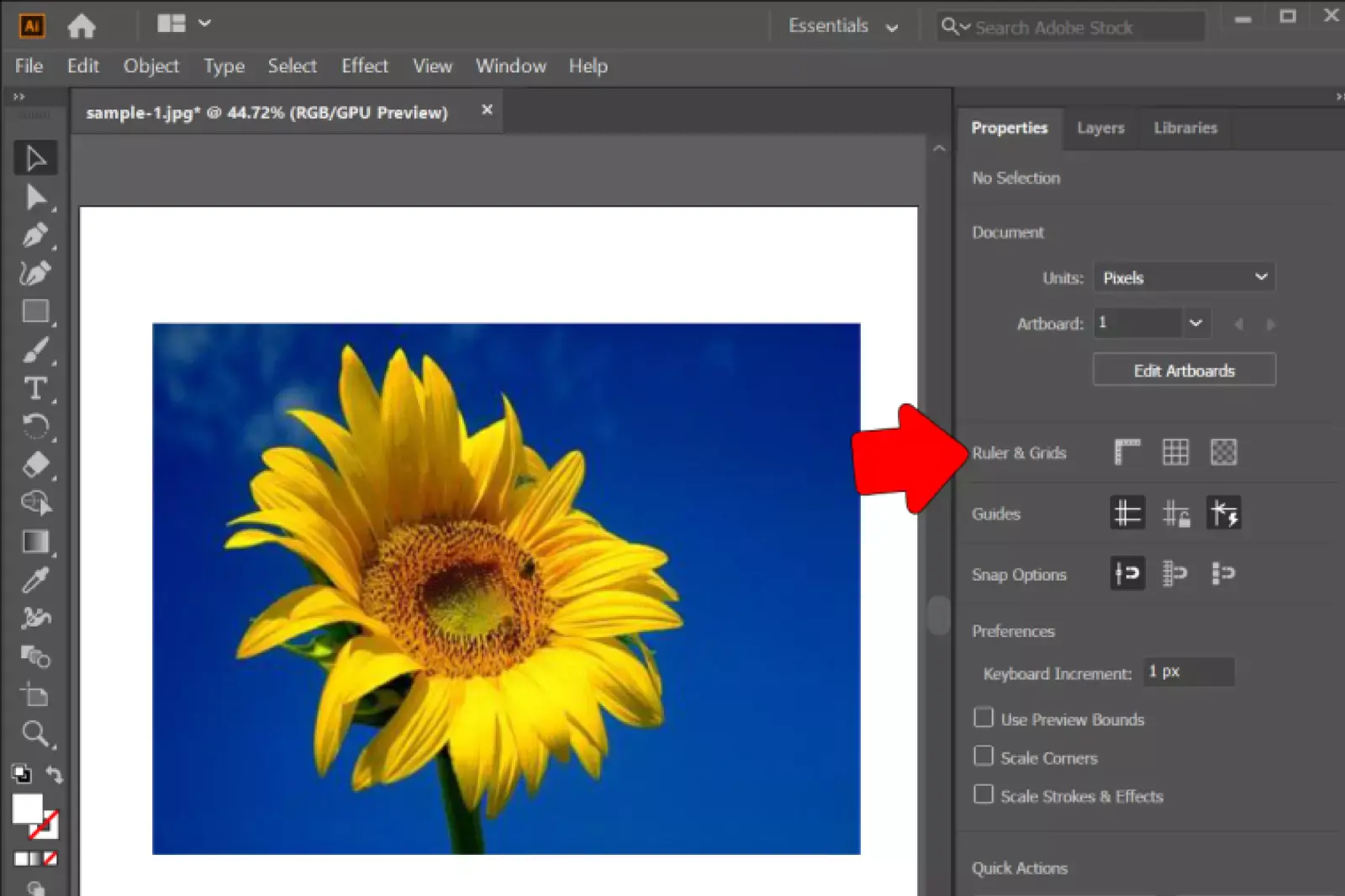The height and width of the screenshot is (896, 1345).
Task: Collapse the right panel dock chevron
Action: coord(1338,97)
